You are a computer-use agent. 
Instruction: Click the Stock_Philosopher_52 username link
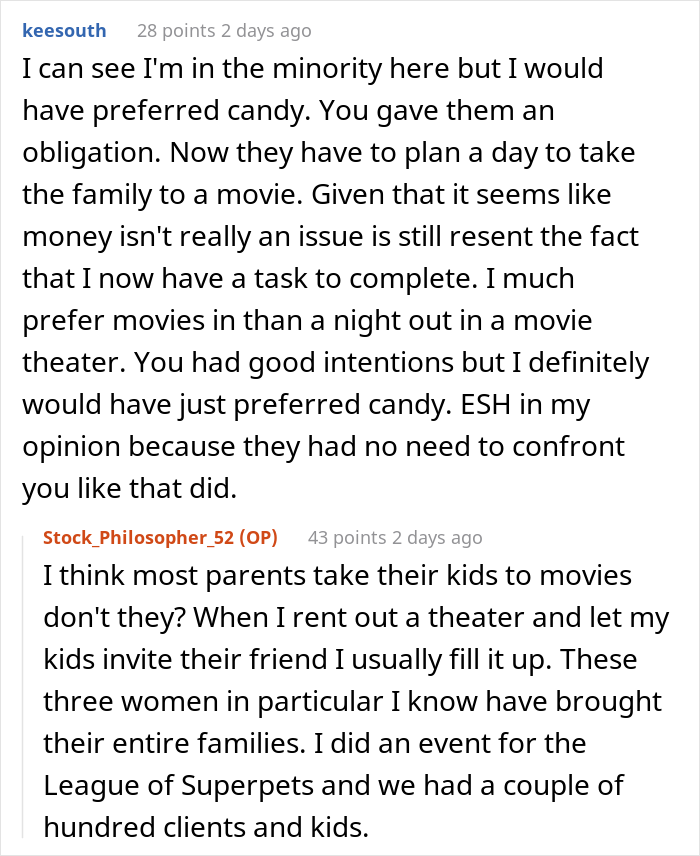click(x=139, y=537)
